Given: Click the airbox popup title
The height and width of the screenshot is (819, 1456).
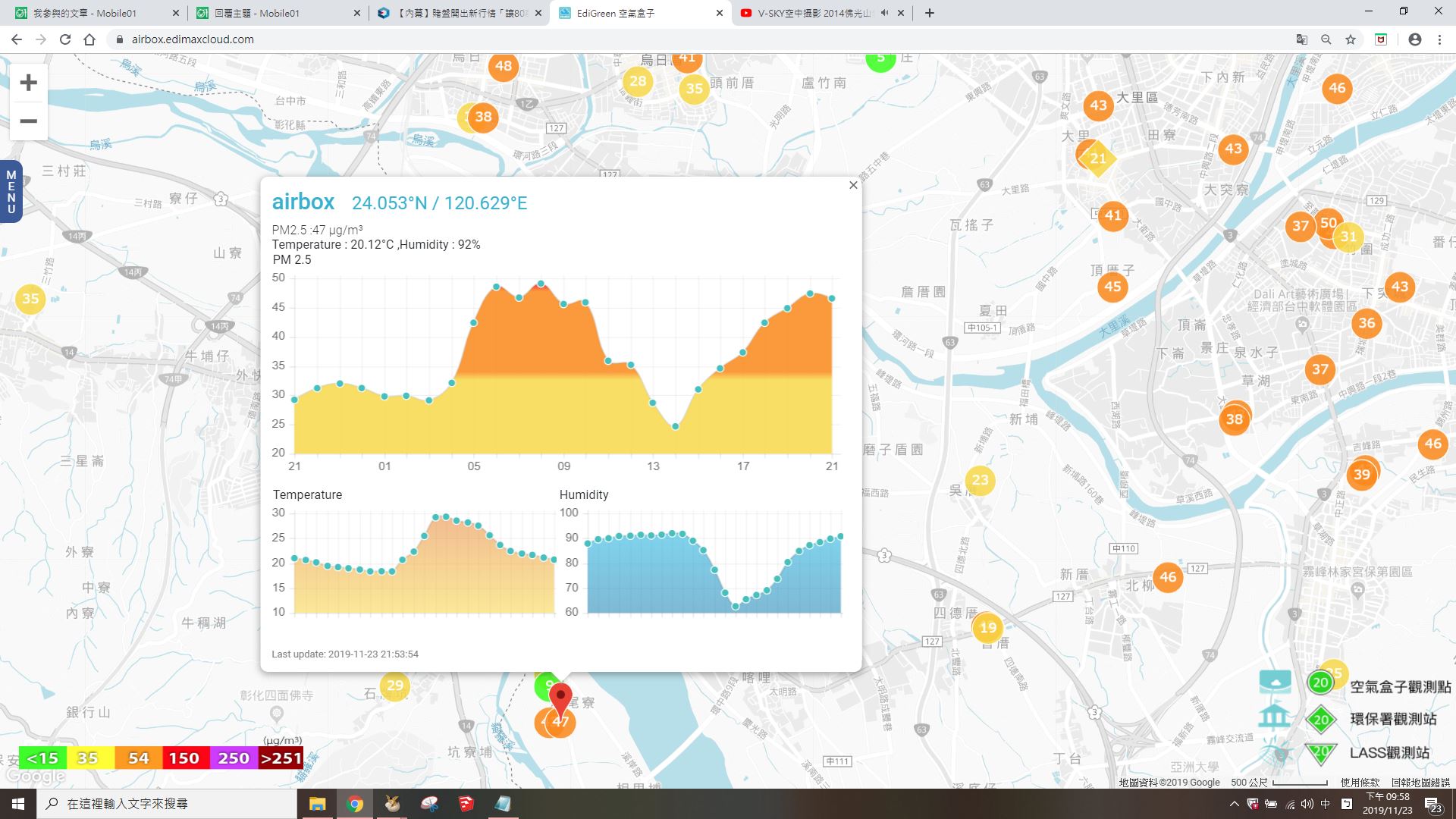Looking at the screenshot, I should point(303,202).
